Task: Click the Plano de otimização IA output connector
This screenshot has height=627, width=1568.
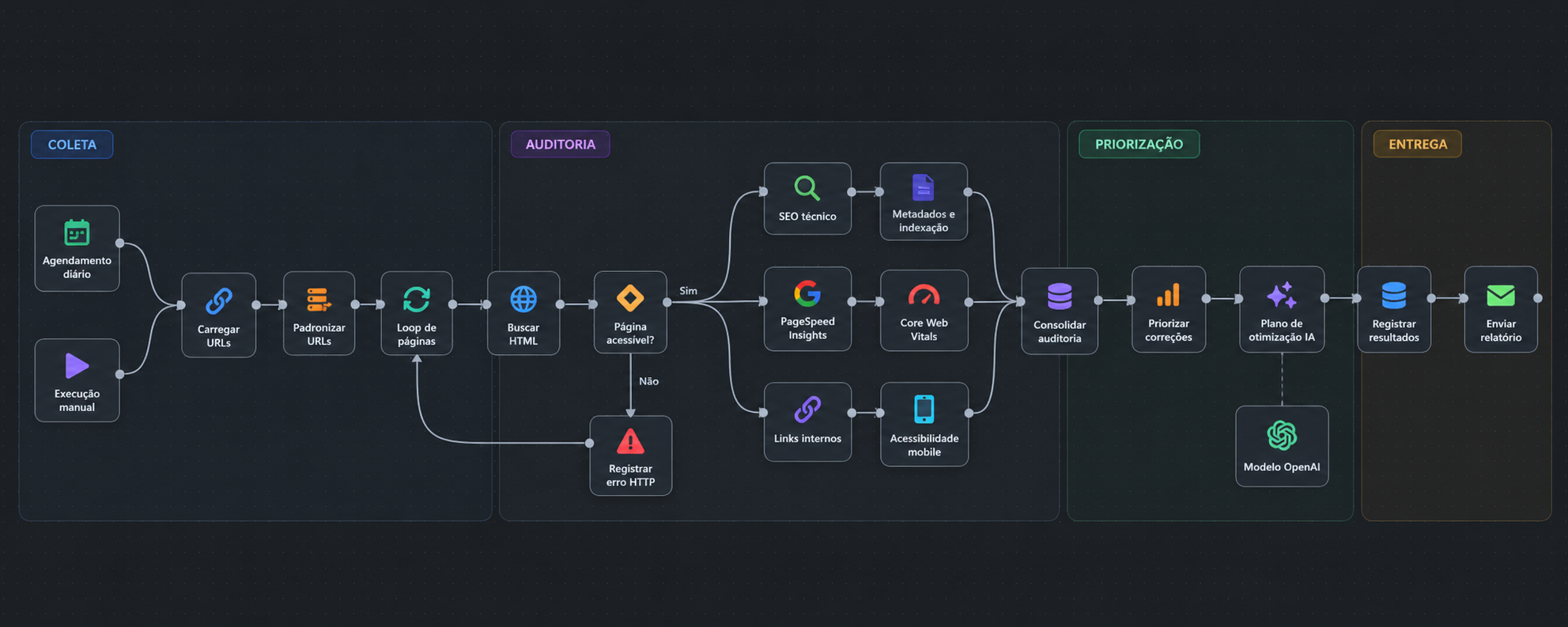Action: click(1325, 298)
